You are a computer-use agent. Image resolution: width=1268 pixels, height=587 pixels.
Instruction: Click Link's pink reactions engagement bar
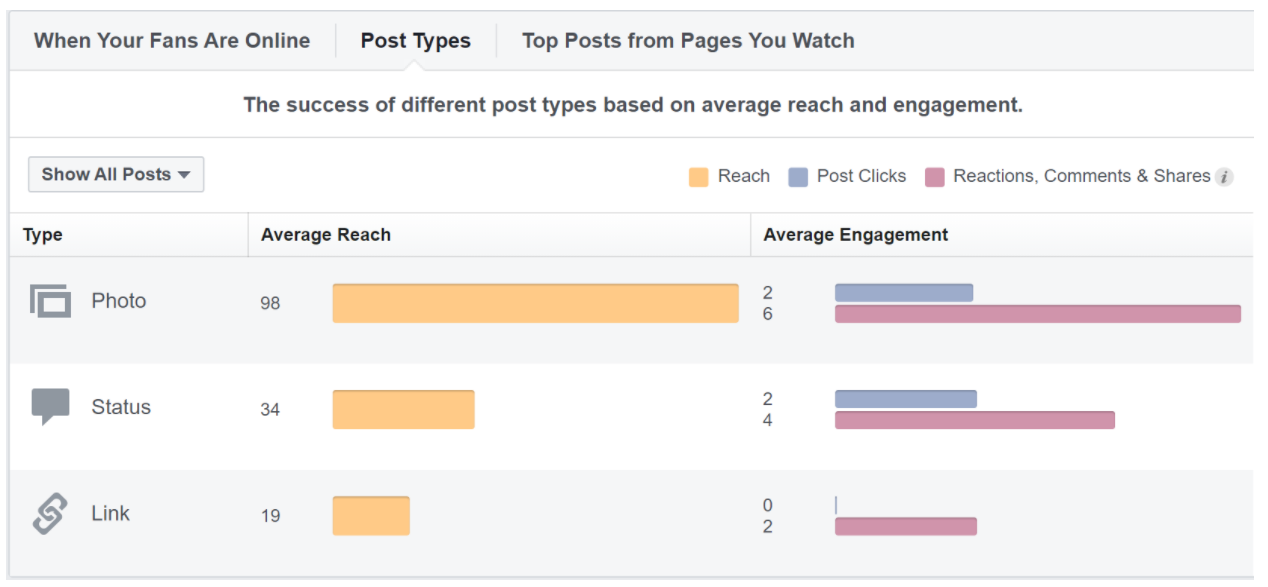(905, 526)
